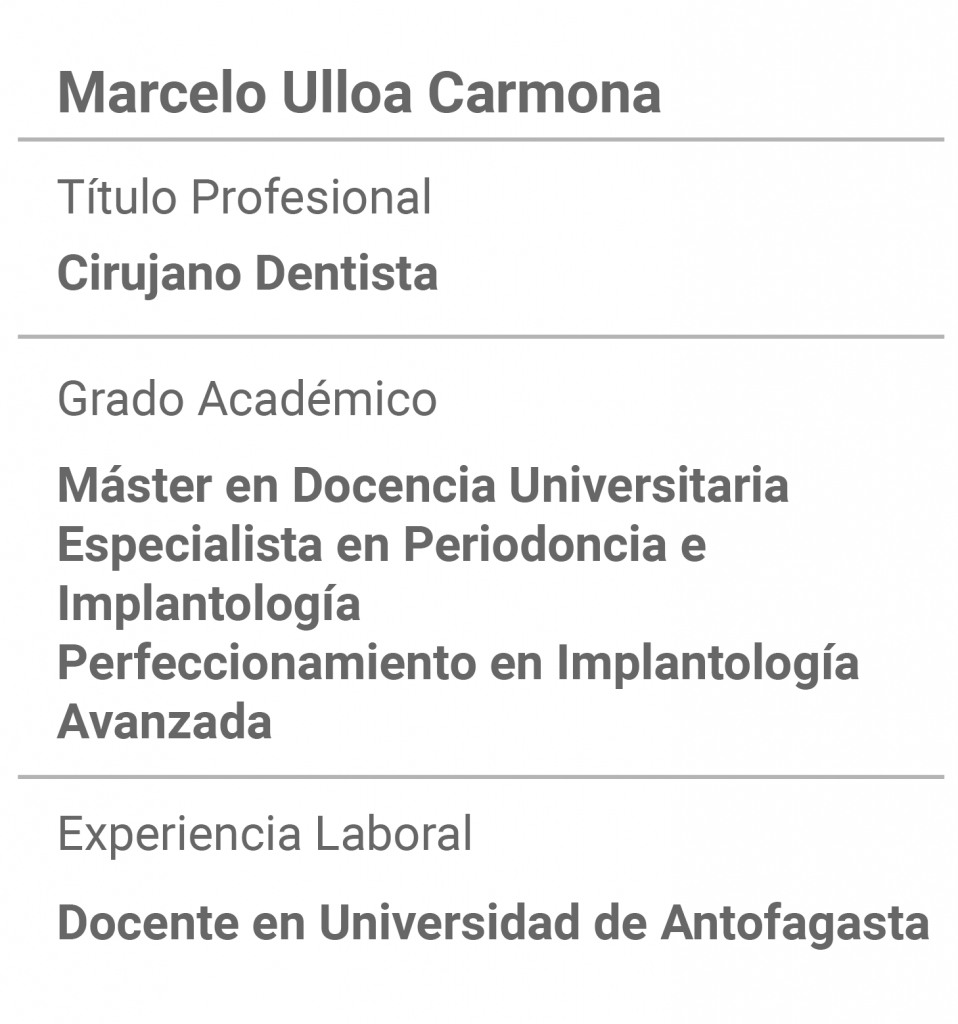Screen dimensions: 958x1024
Task: Select the Grado Académico heading
Action: (247, 398)
